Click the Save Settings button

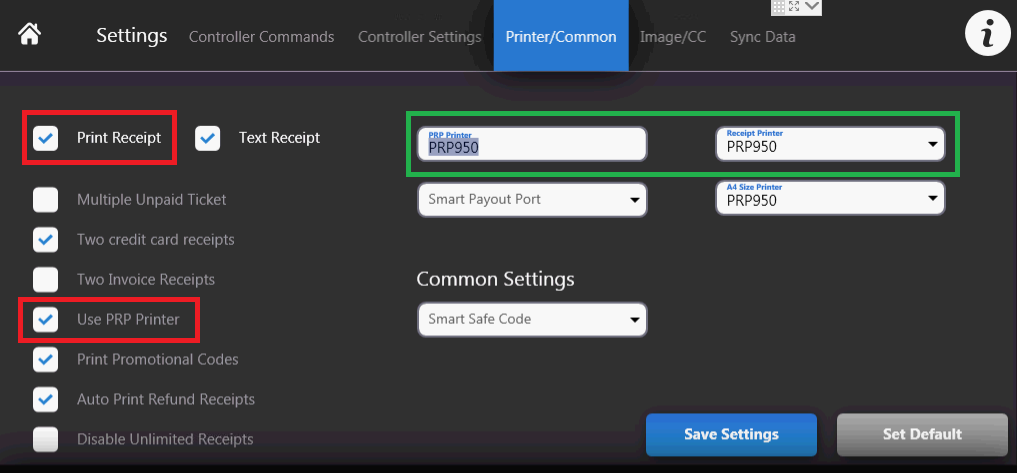click(x=731, y=434)
